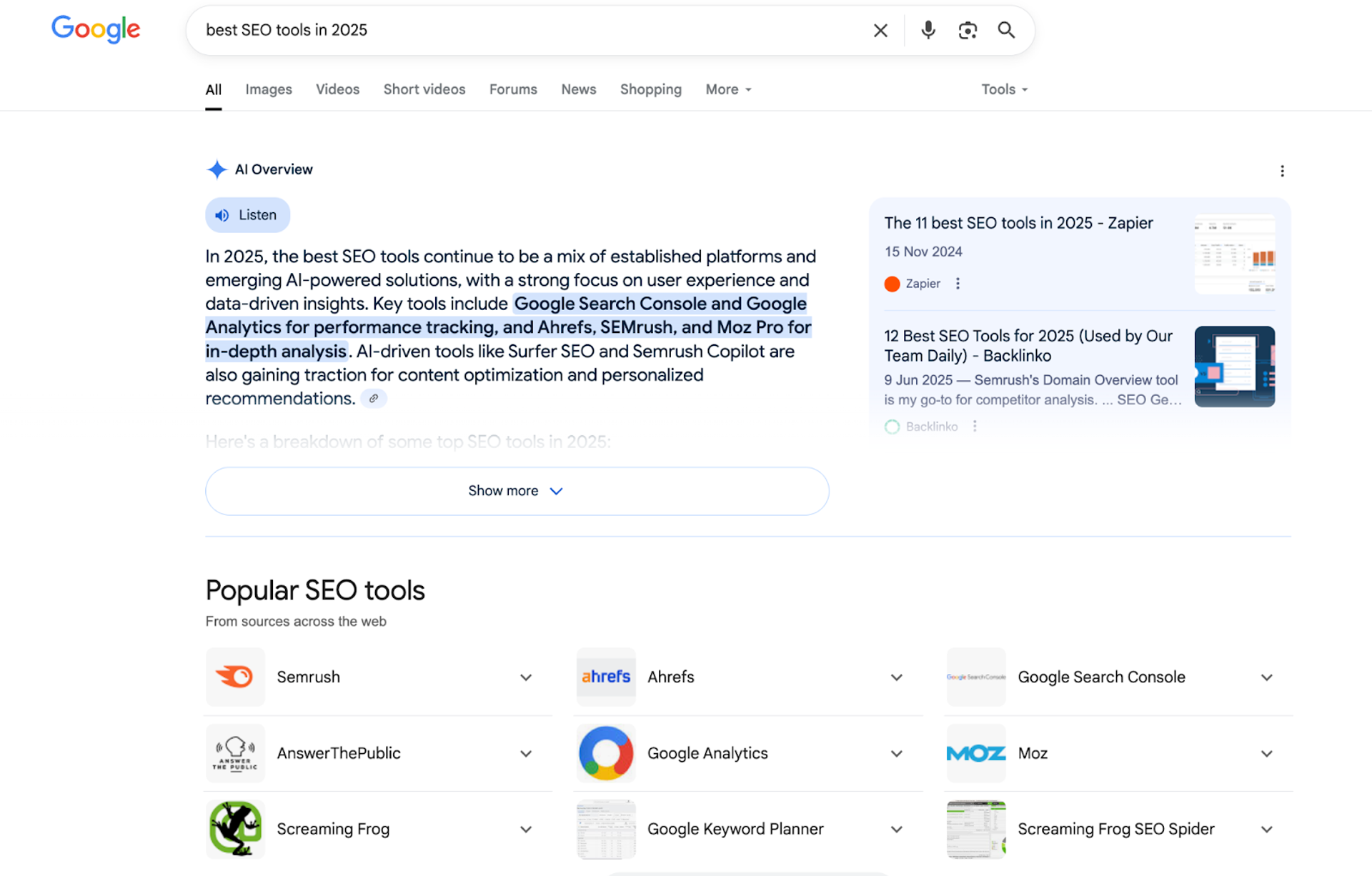This screenshot has width=1372, height=876.
Task: Switch to the Forums tab
Action: pyautogui.click(x=513, y=89)
